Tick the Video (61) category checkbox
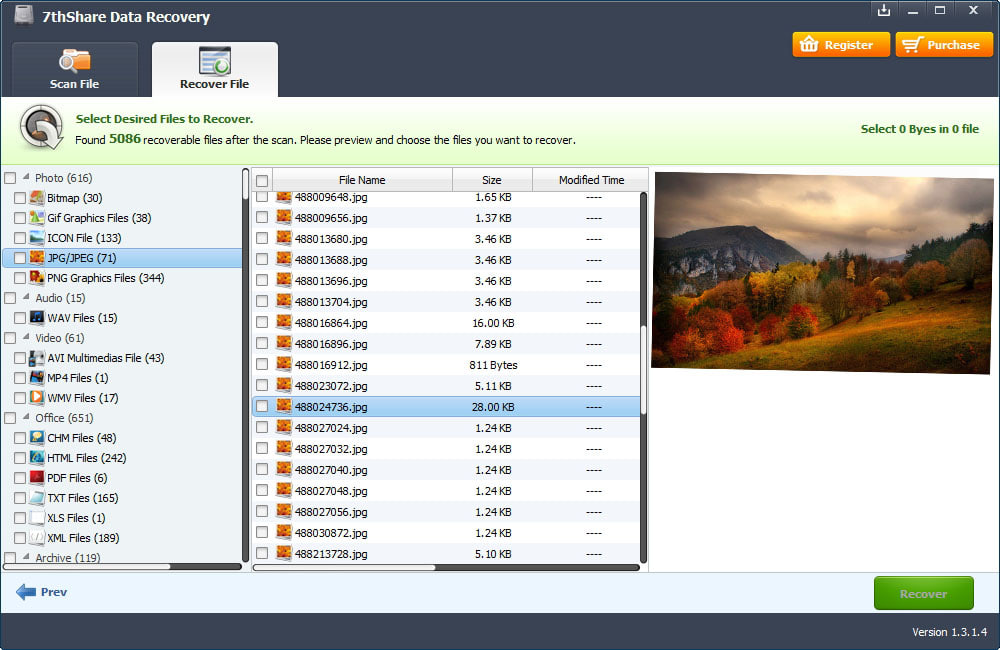 point(10,338)
